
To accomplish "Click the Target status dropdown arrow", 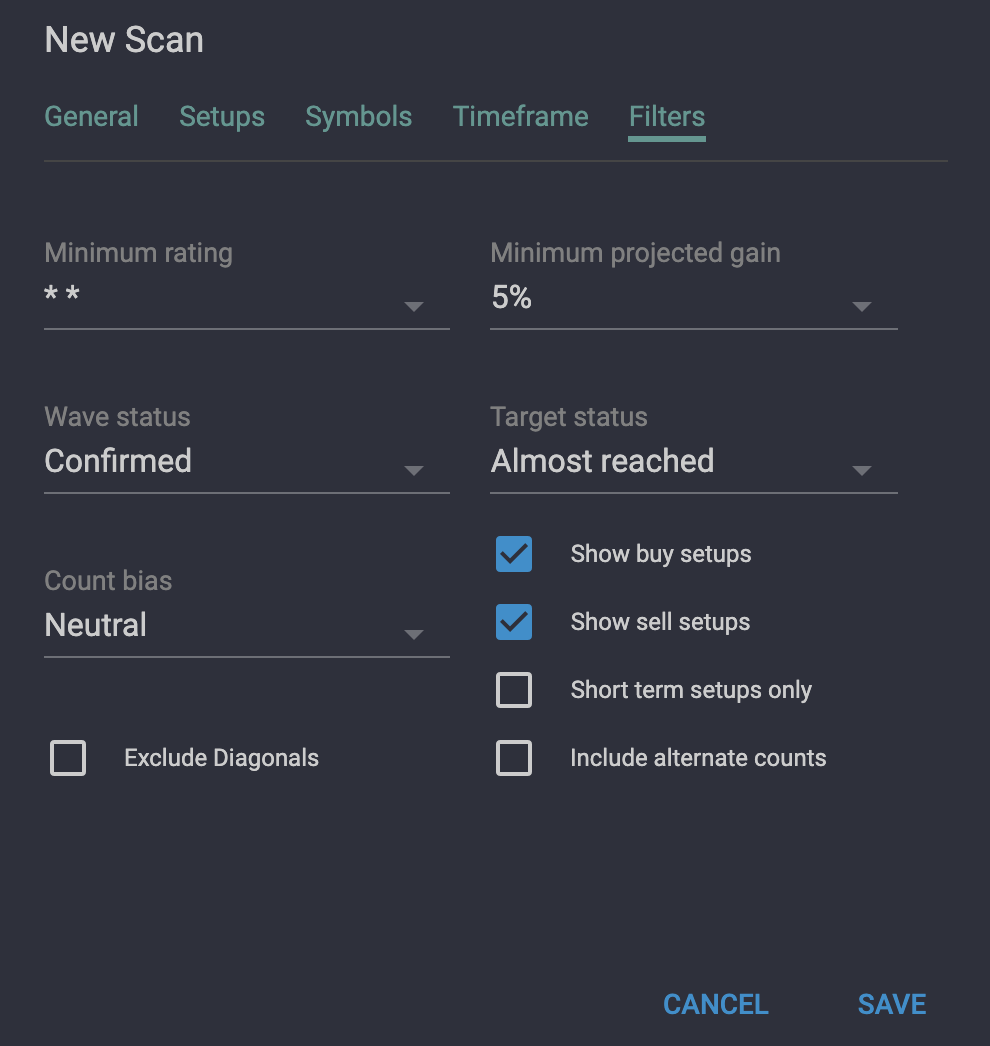I will [x=861, y=471].
